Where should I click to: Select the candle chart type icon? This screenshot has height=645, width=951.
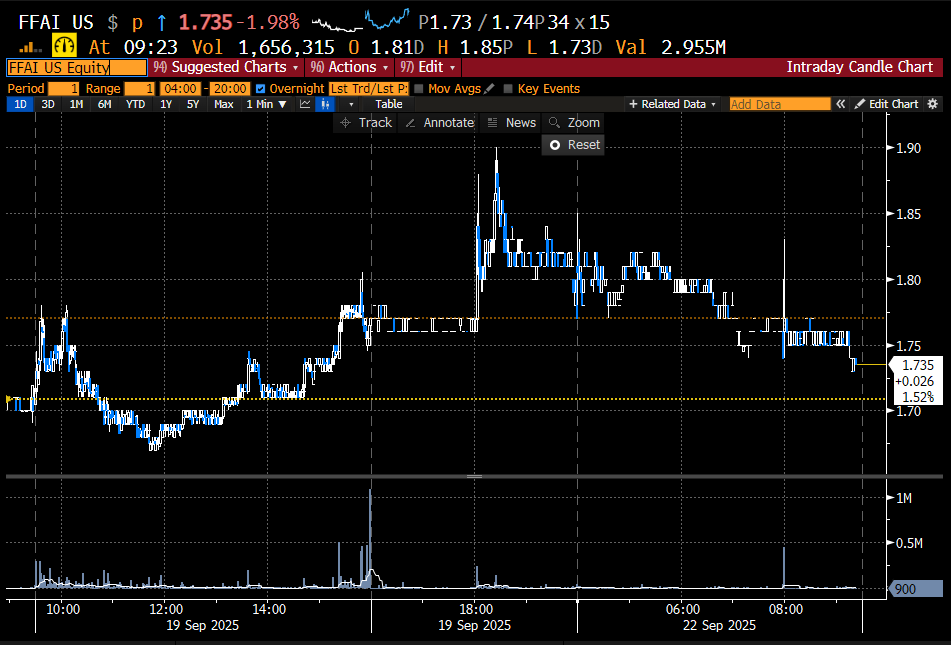pyautogui.click(x=325, y=104)
